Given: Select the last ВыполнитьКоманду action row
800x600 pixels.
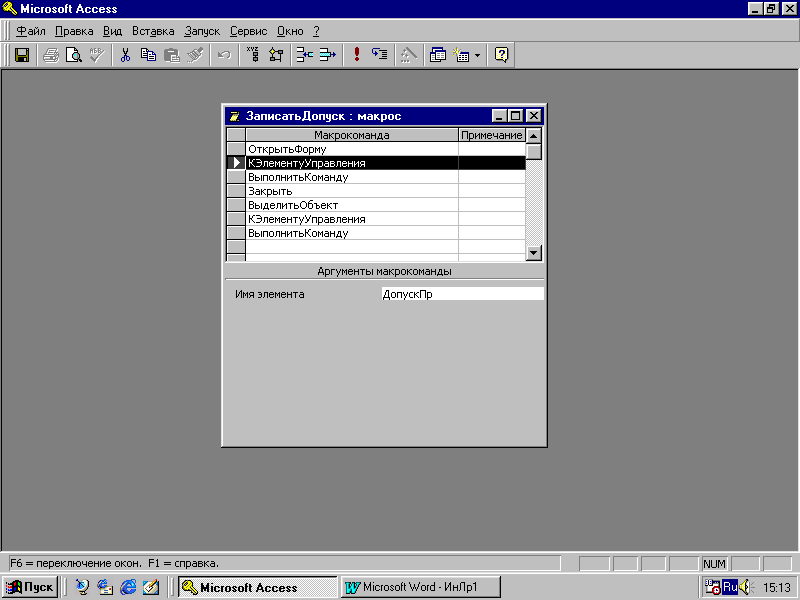Looking at the screenshot, I should [352, 233].
